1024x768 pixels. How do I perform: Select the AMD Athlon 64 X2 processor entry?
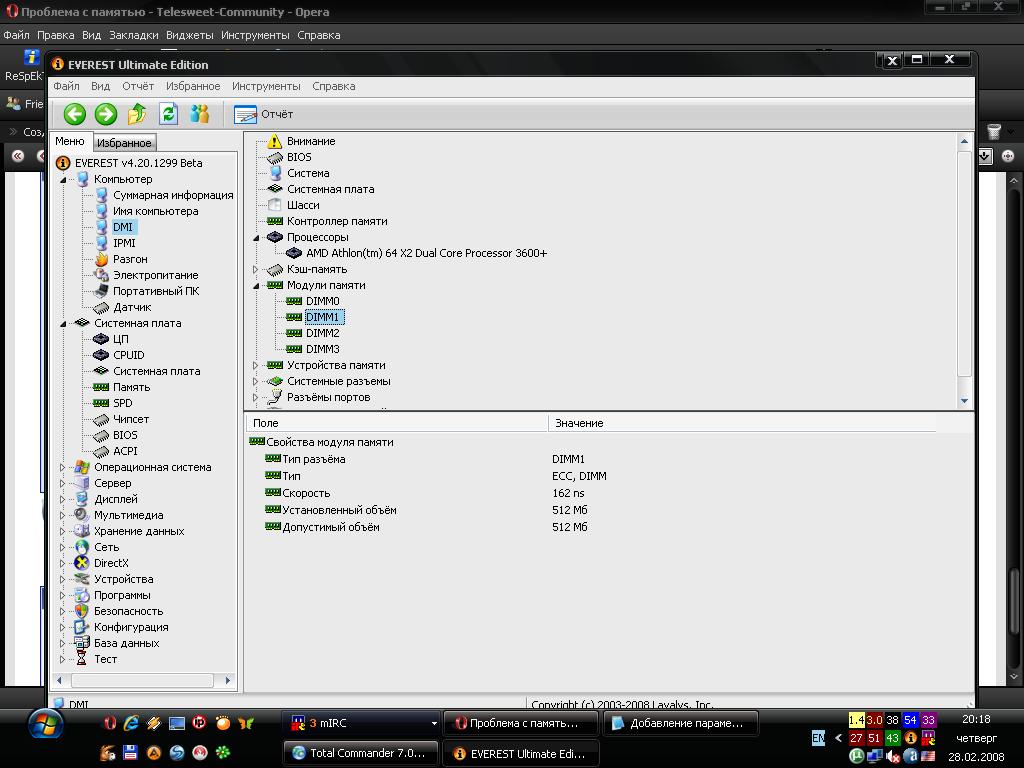coord(426,253)
